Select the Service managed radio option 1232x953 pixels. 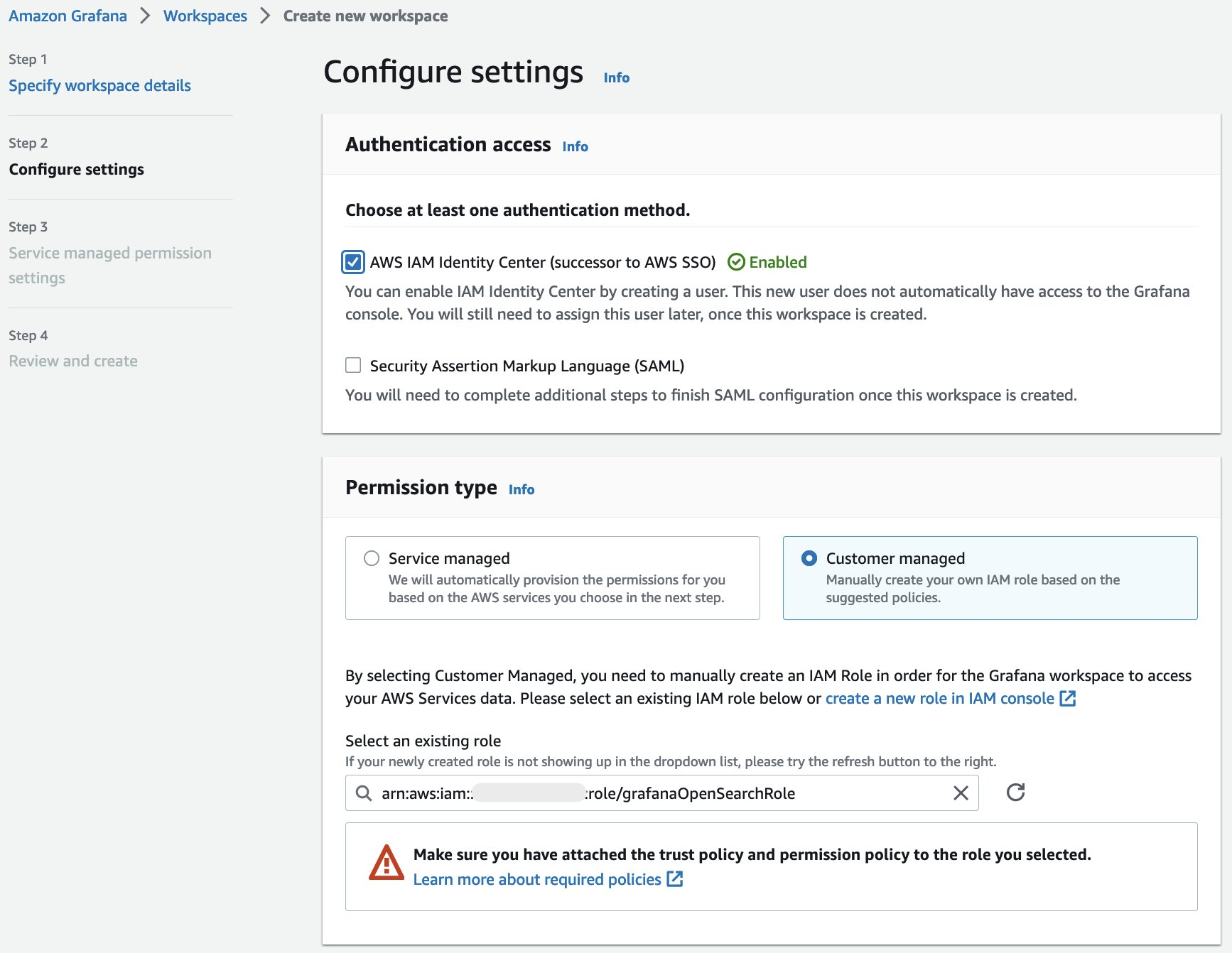[x=372, y=558]
